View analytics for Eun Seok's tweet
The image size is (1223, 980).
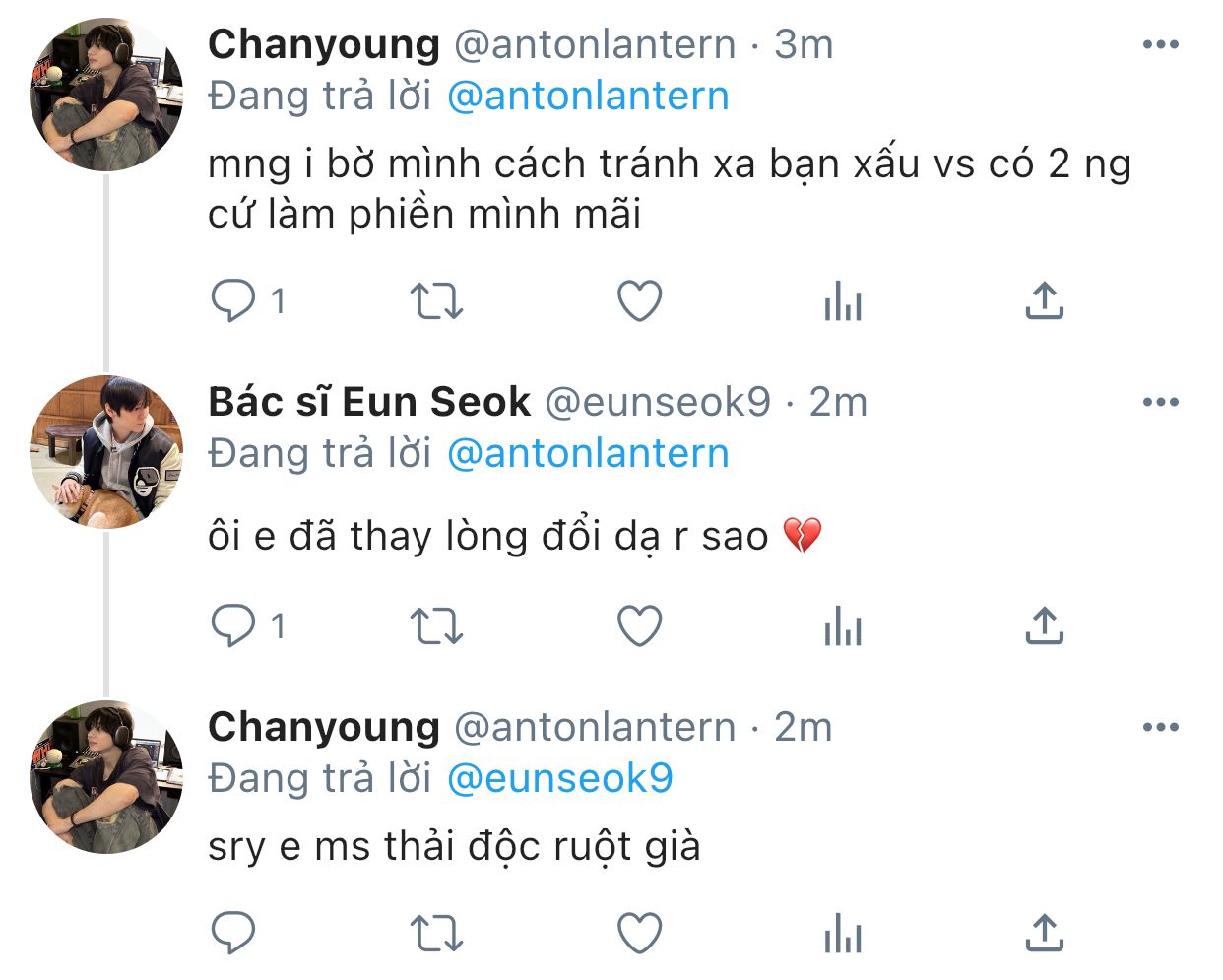(843, 626)
